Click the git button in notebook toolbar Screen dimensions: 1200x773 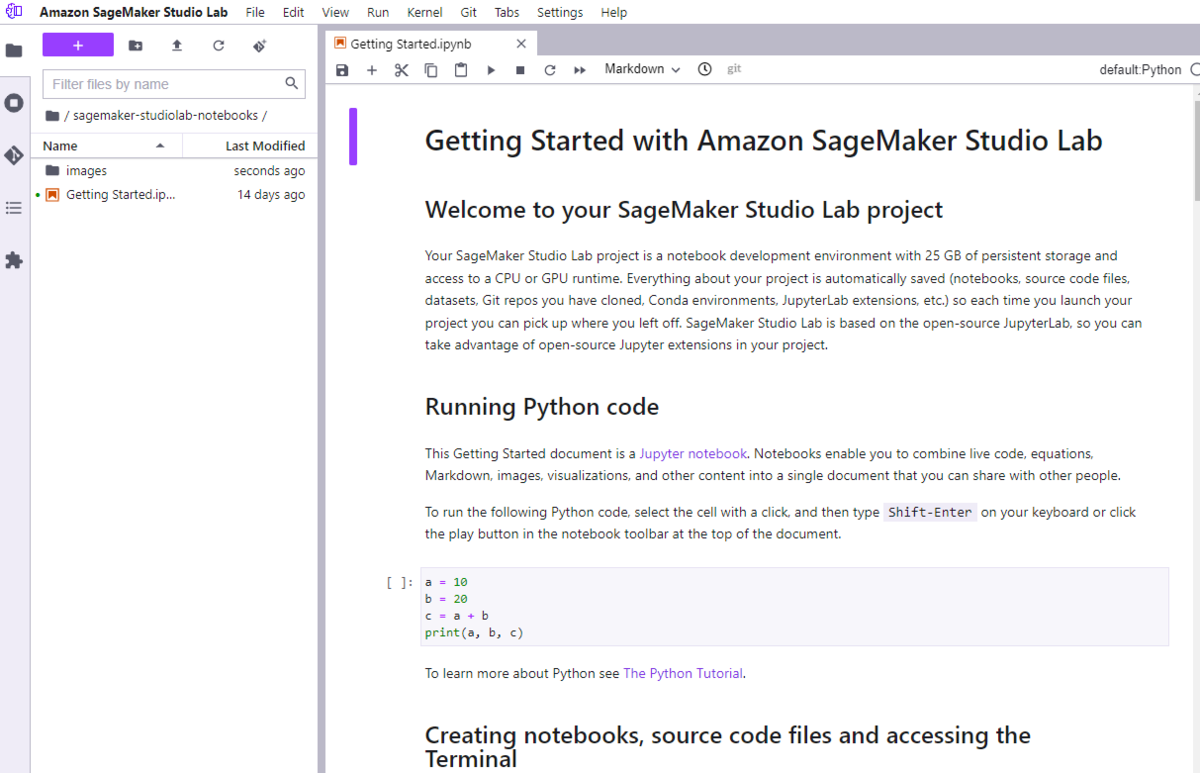coord(734,70)
